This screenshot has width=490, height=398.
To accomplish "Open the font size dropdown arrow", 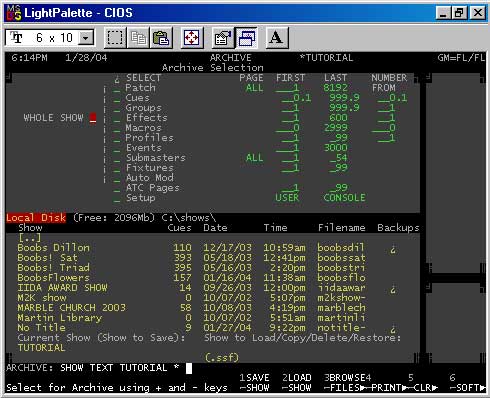I will tap(86, 38).
